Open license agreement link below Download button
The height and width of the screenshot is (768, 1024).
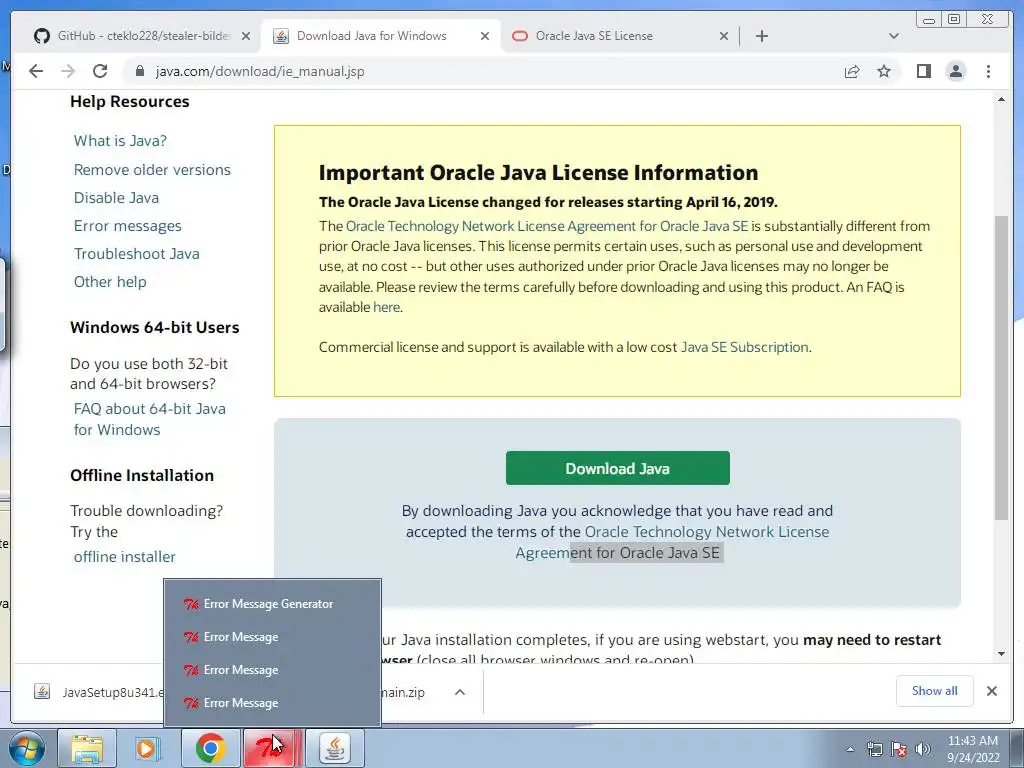[x=673, y=542]
